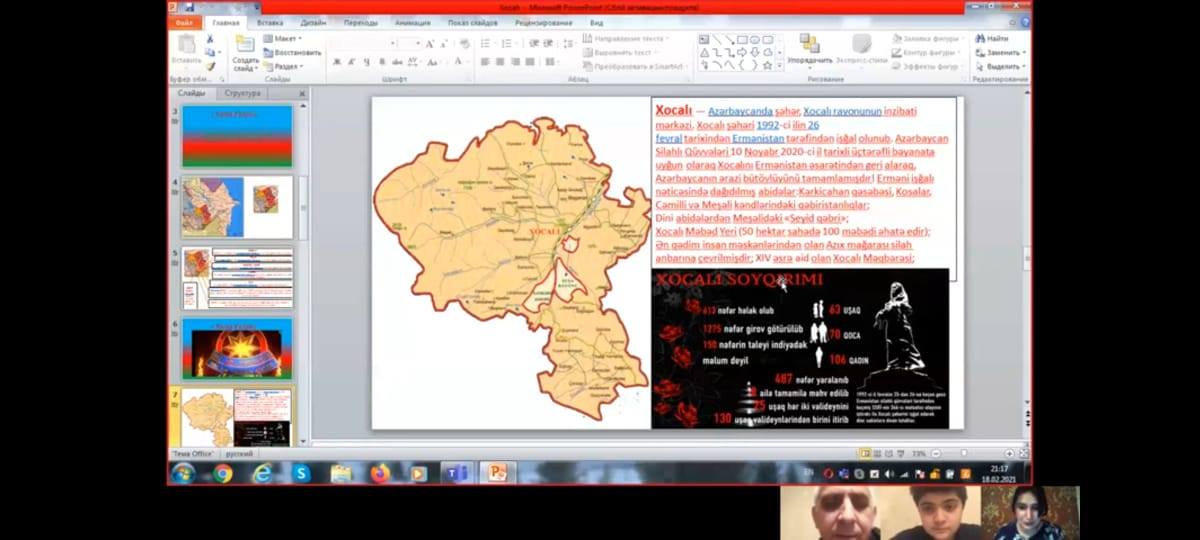Toggle bold Ж formatting
The width and height of the screenshot is (1200, 540).
[x=337, y=62]
